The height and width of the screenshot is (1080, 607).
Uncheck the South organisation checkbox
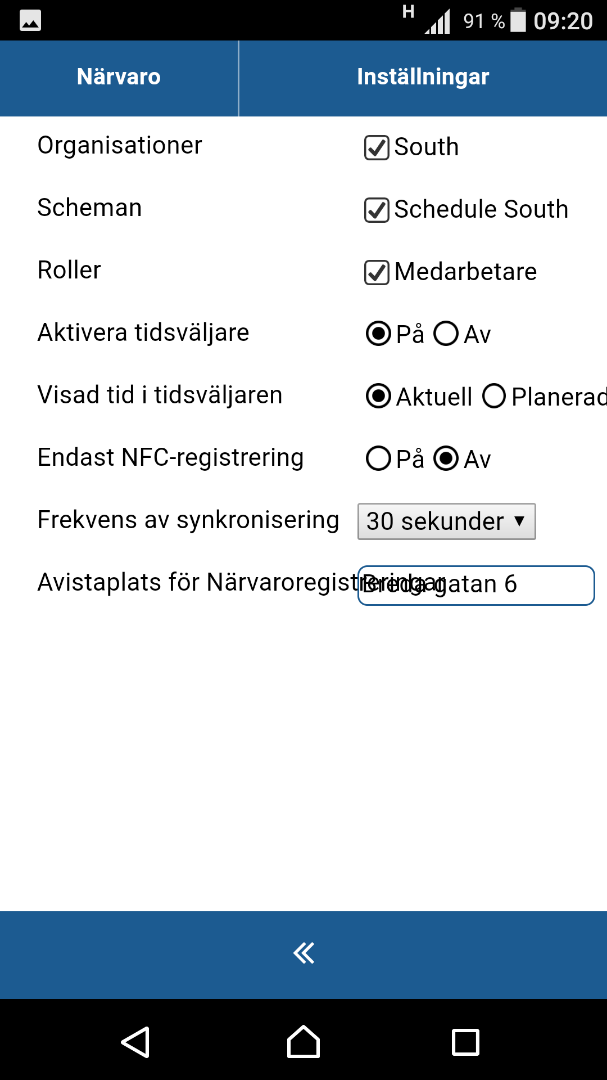376,147
